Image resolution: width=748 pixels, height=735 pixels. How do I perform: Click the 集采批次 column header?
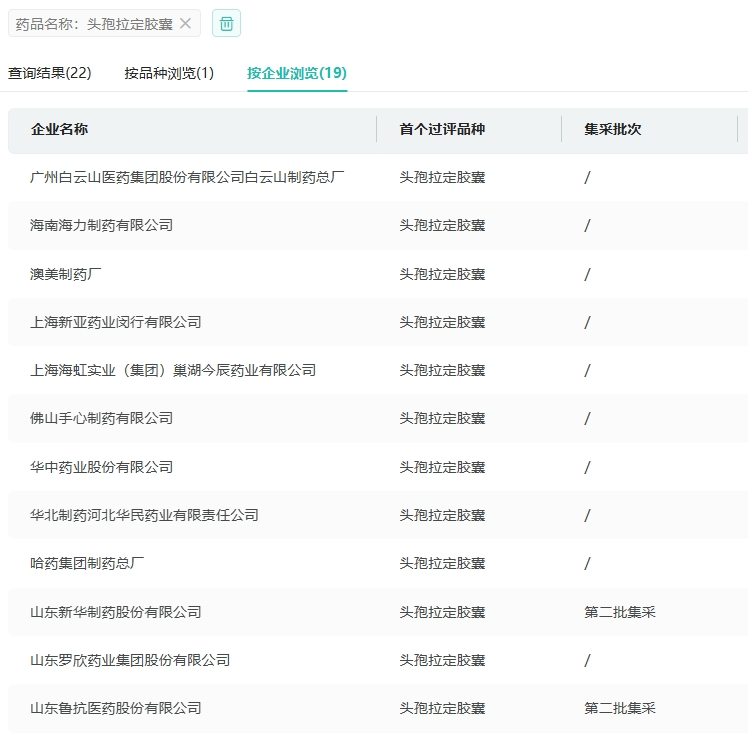613,129
